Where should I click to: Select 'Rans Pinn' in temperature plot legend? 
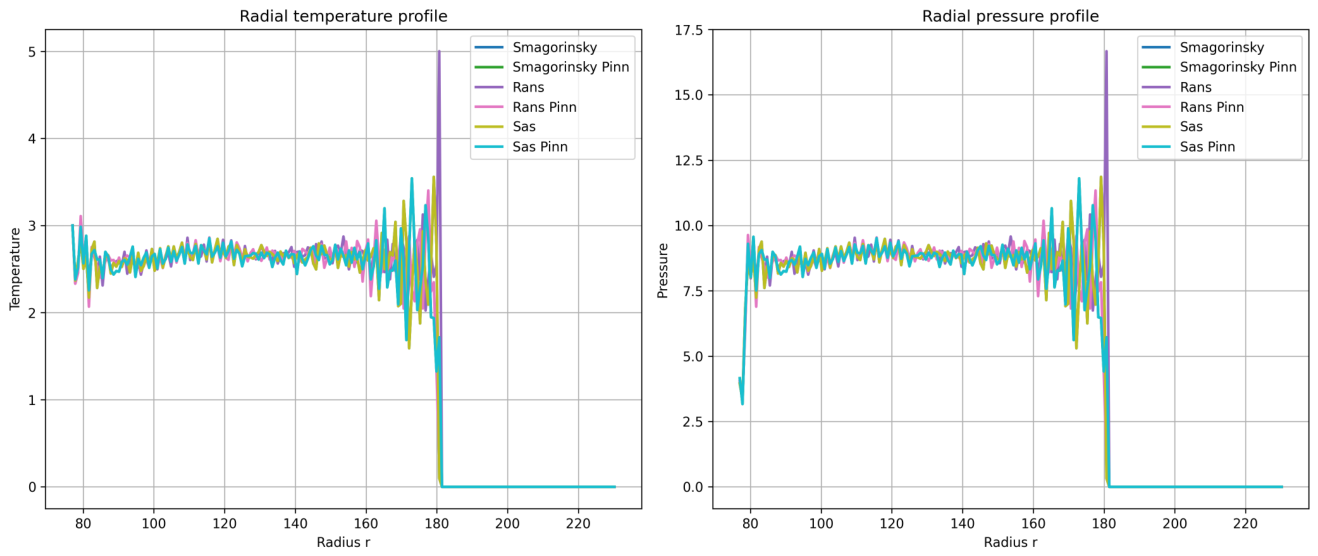coord(544,107)
